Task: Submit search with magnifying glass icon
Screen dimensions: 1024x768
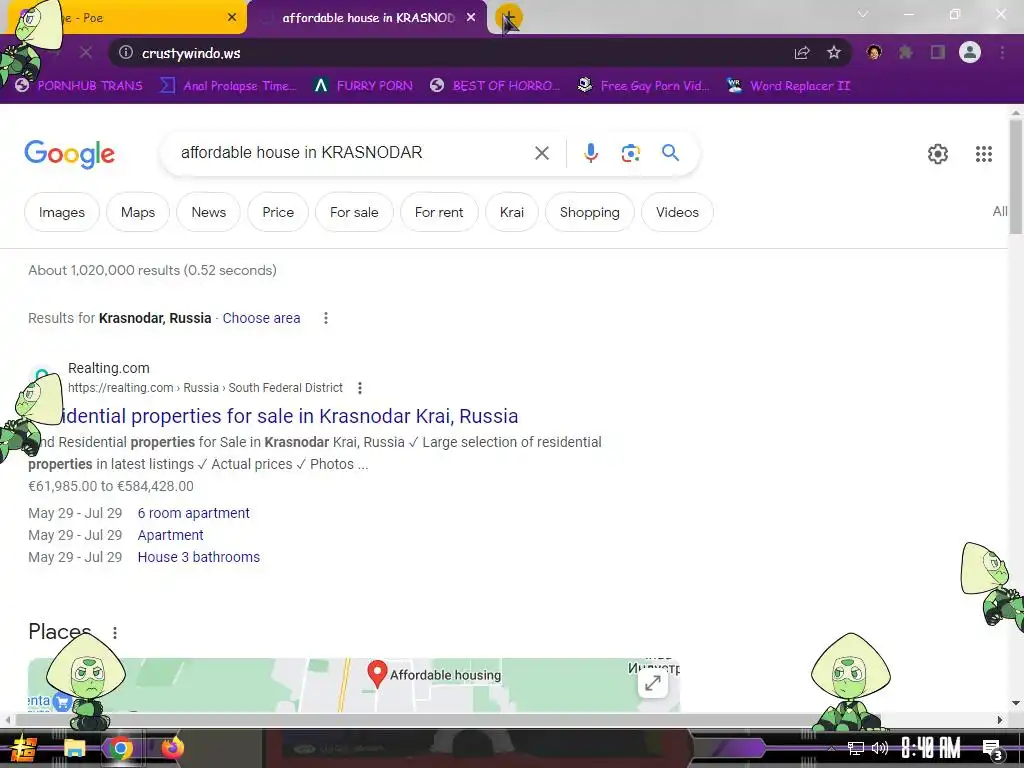Action: tap(670, 153)
